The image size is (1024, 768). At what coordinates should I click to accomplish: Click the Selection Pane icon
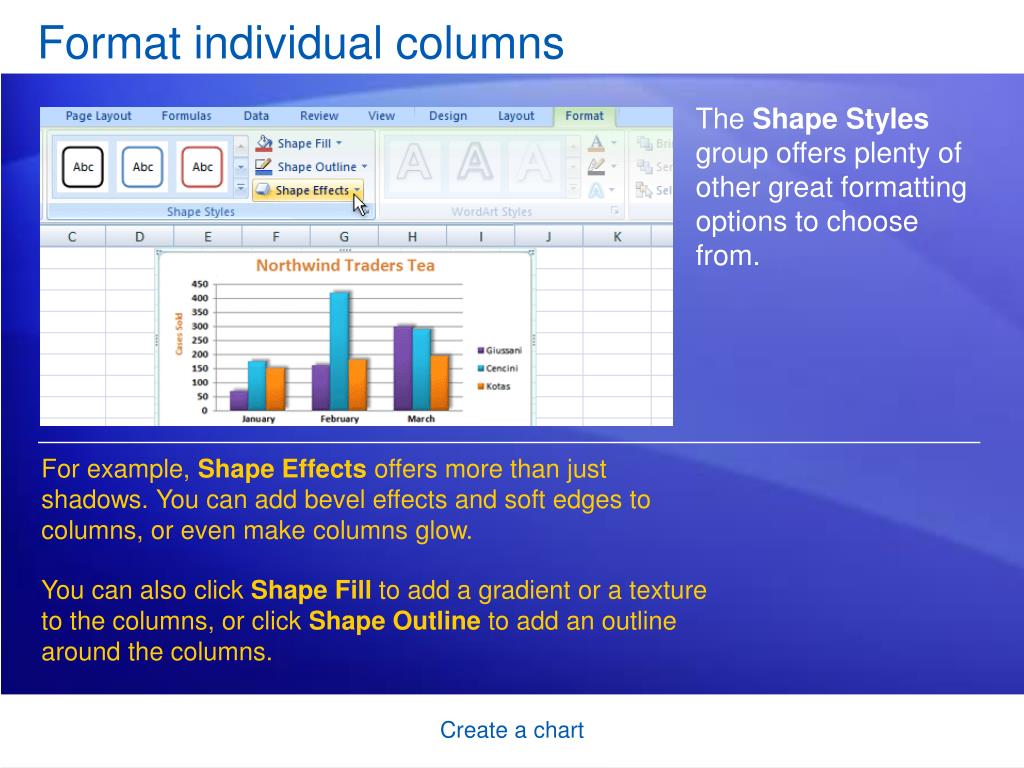tap(645, 190)
